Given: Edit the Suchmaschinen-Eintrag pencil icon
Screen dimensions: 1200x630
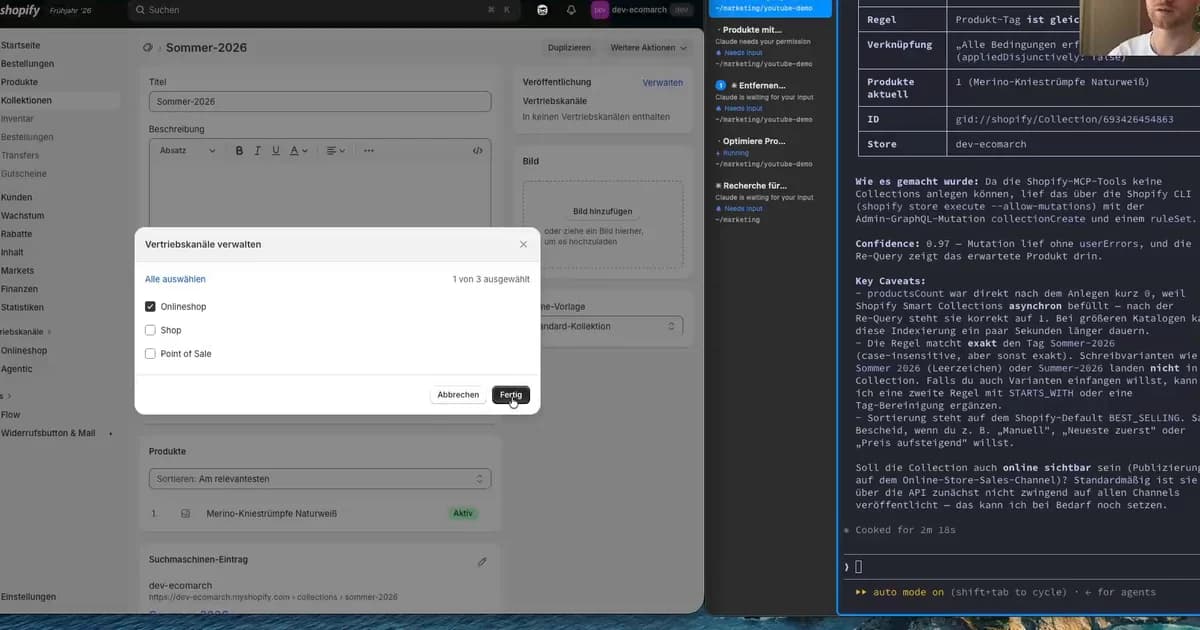Looking at the screenshot, I should (x=482, y=562).
